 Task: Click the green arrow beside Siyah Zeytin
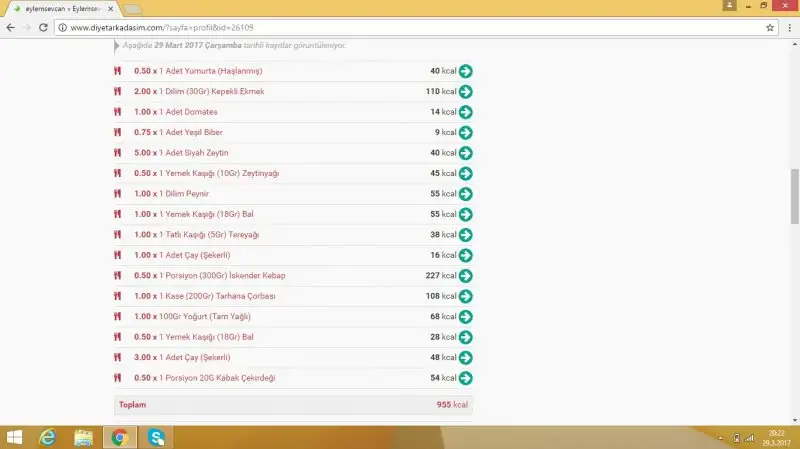tap(465, 153)
